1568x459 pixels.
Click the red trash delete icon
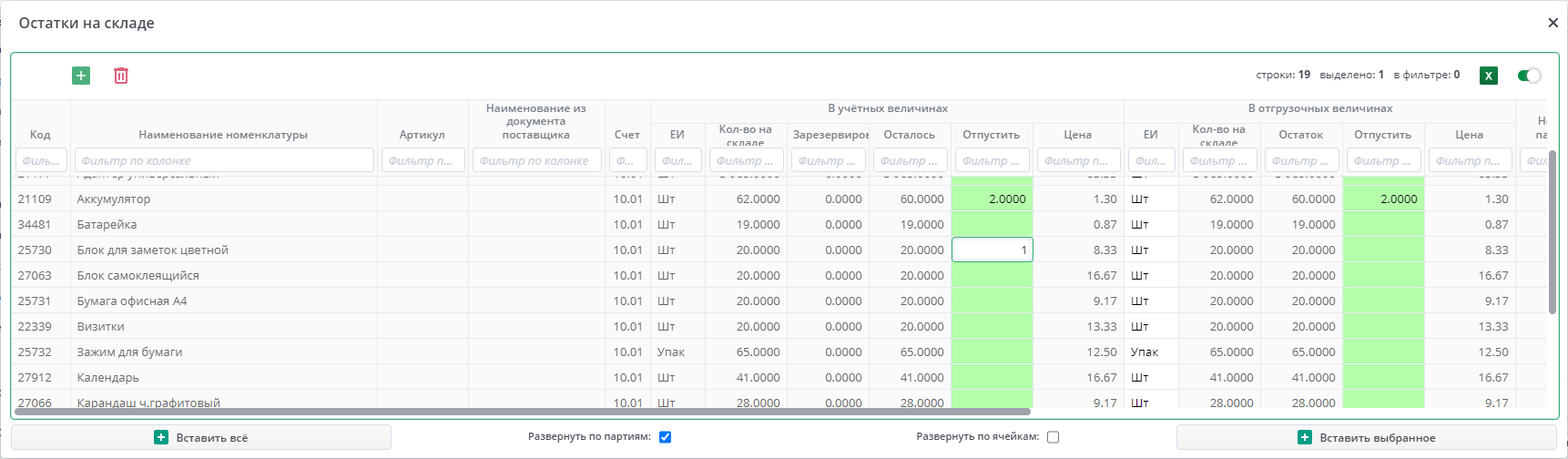[121, 76]
